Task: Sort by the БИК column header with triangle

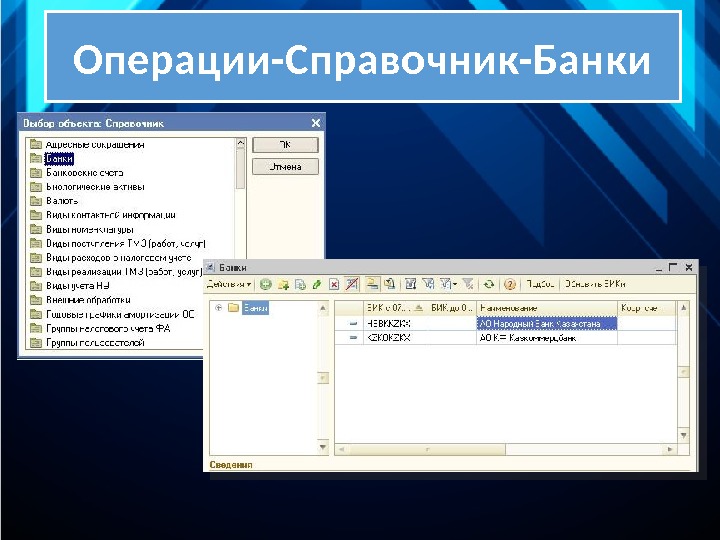Action: [395, 308]
